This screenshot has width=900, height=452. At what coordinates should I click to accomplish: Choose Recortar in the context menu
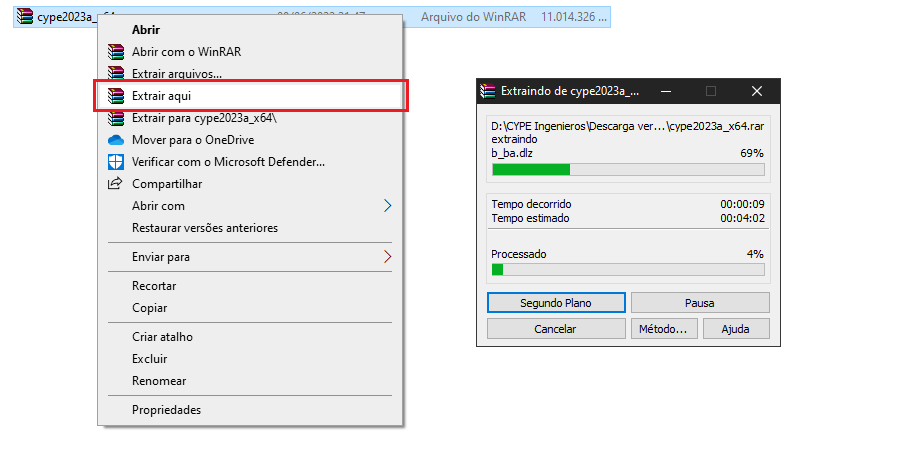154,286
